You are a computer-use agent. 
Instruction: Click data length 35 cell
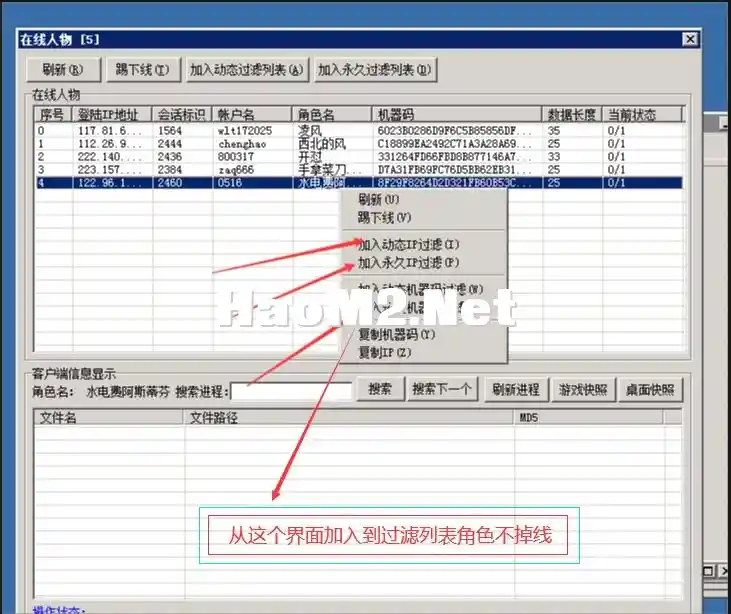pos(554,131)
